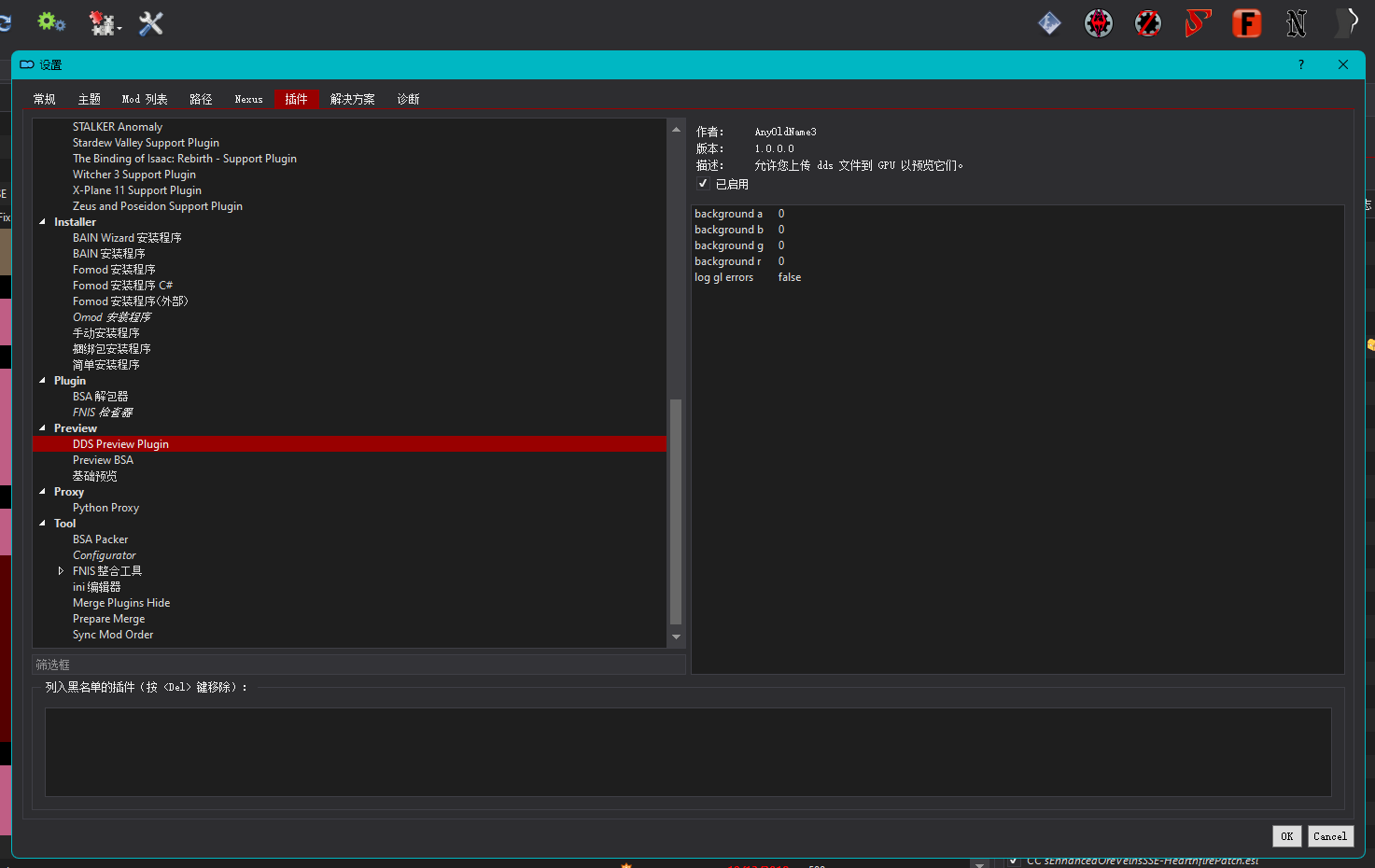Screen dimensions: 1375x868
Task: Close the 设置 dialog
Action: point(1343,64)
